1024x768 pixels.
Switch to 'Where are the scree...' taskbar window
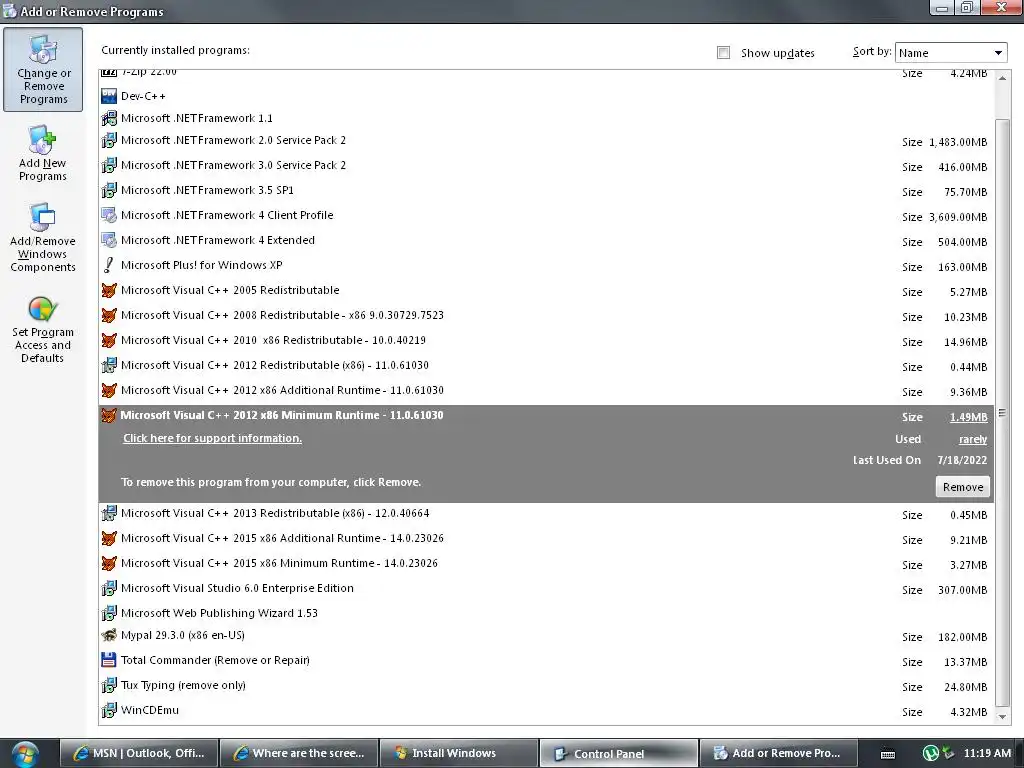click(299, 753)
